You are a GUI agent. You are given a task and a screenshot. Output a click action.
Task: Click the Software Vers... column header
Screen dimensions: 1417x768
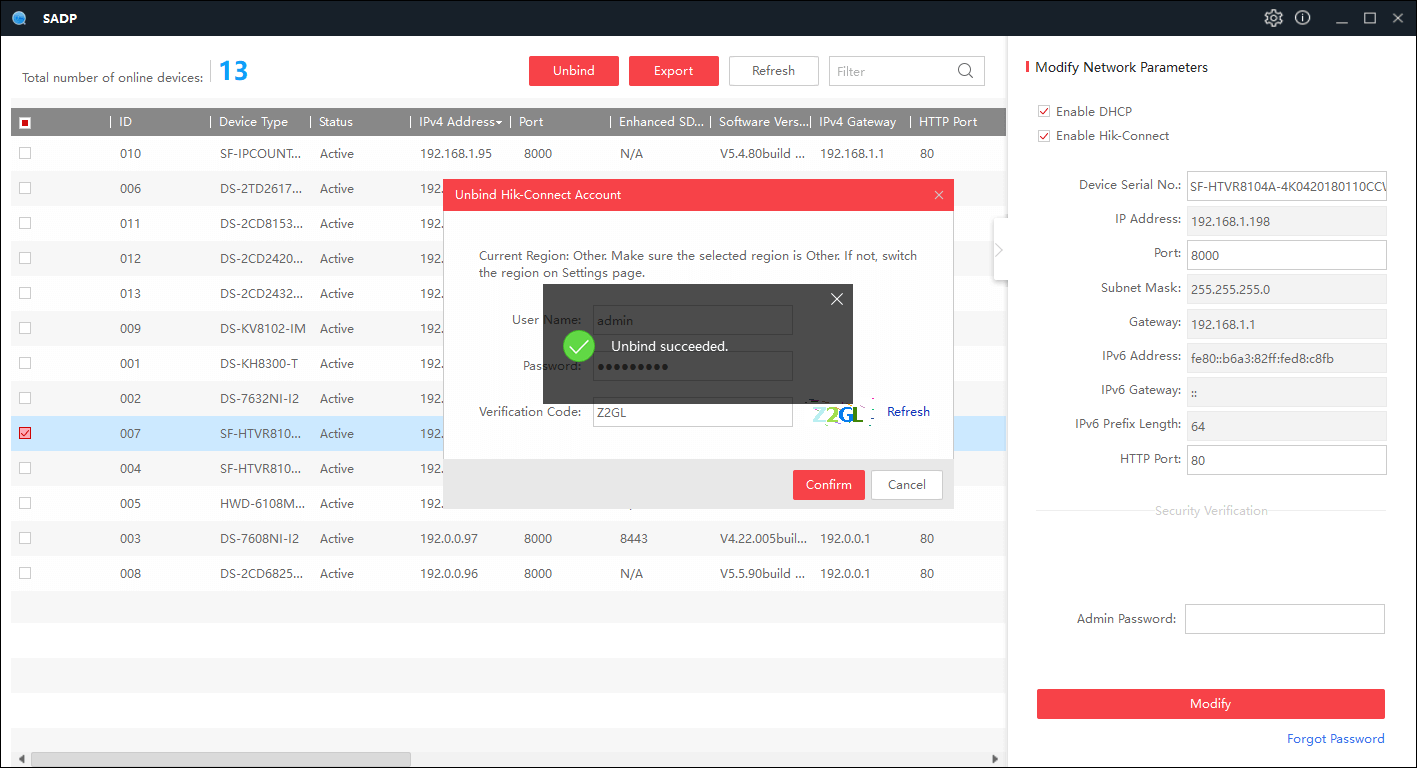click(760, 122)
